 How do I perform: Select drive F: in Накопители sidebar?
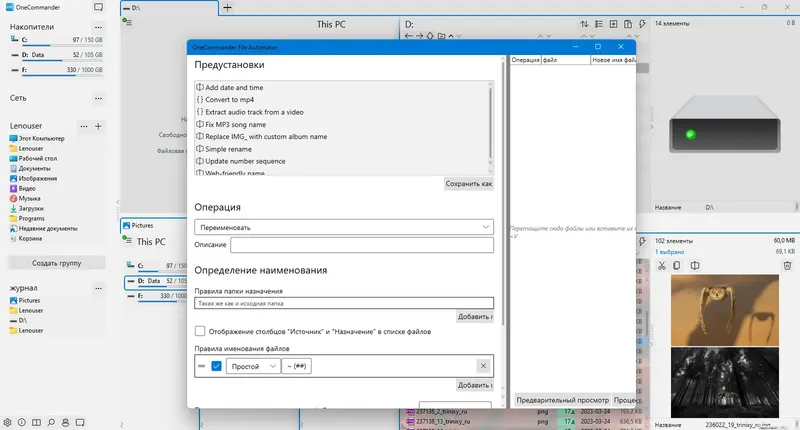coord(57,70)
